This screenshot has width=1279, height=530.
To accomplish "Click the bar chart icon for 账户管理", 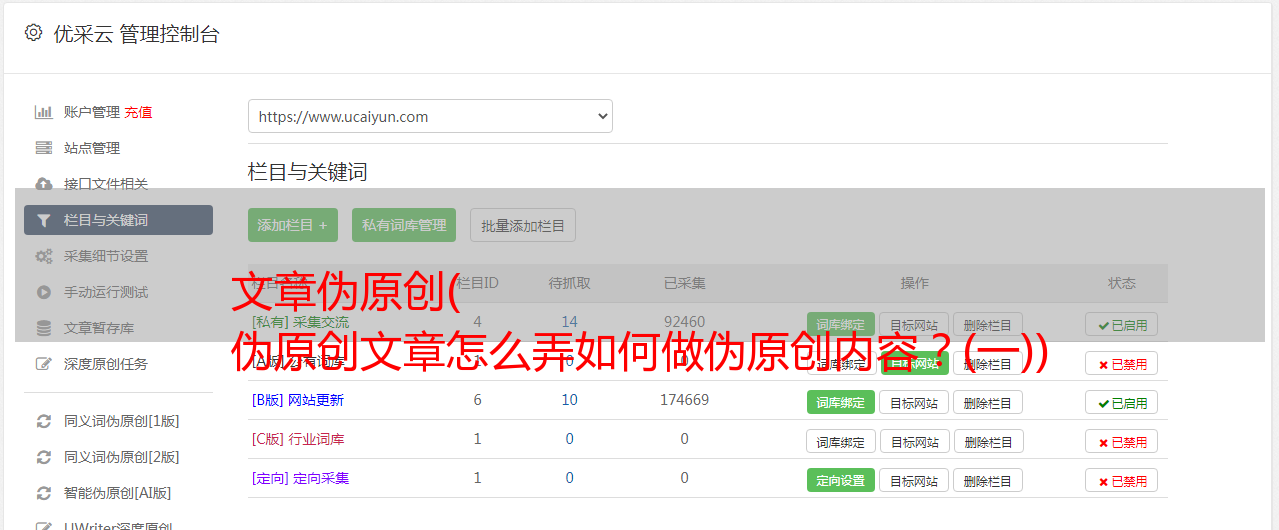I will (x=44, y=112).
